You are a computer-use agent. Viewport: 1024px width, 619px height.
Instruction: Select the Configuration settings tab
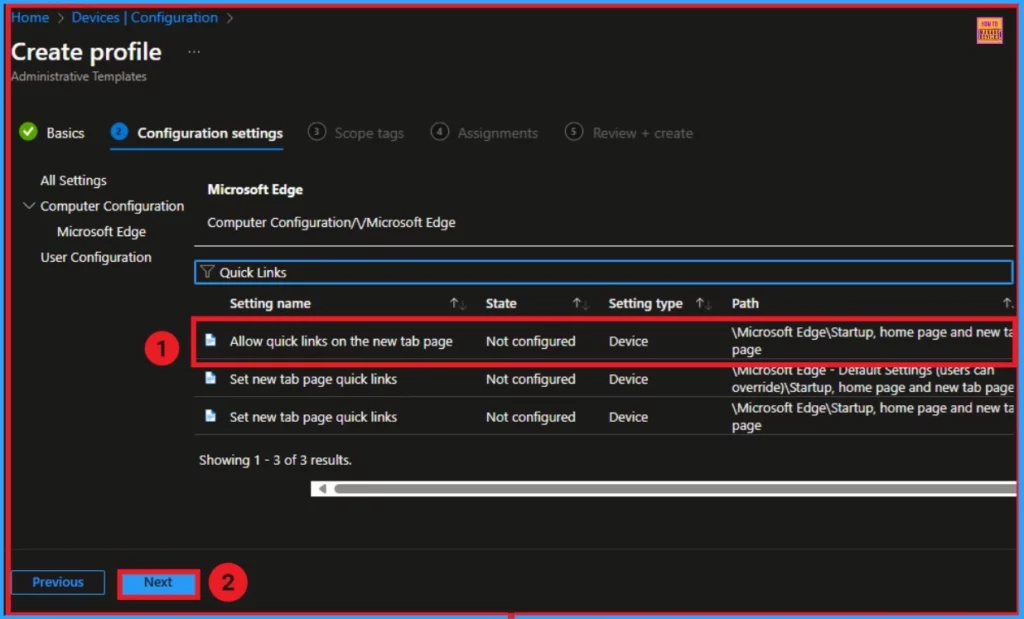[x=197, y=133]
